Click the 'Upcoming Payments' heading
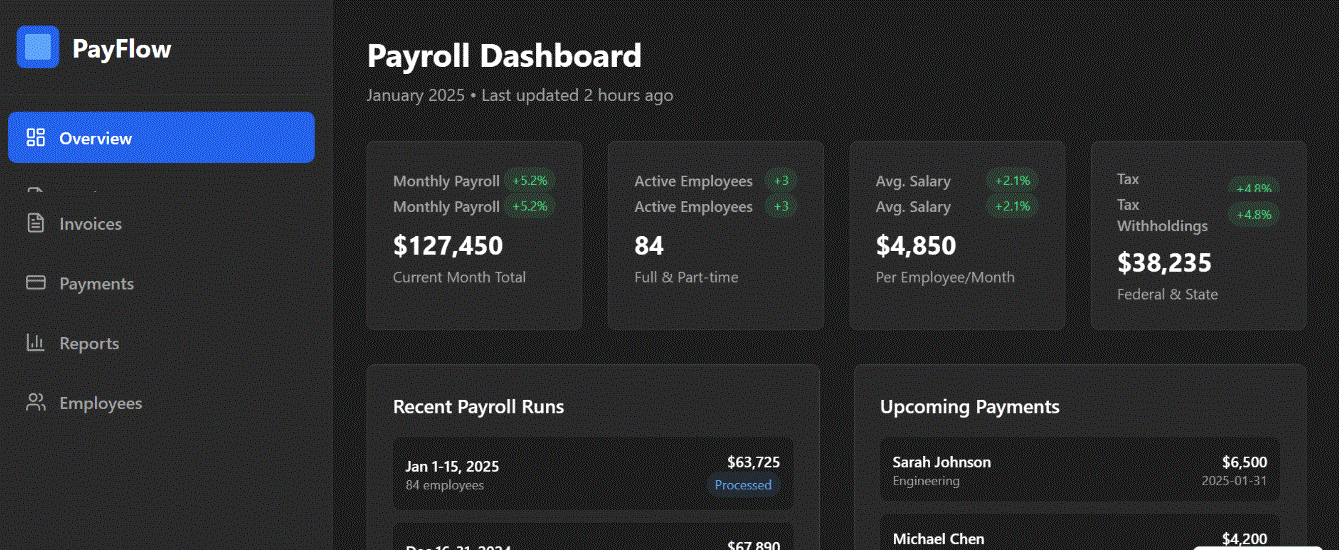Screen dimensions: 1339x550 click(x=969, y=407)
